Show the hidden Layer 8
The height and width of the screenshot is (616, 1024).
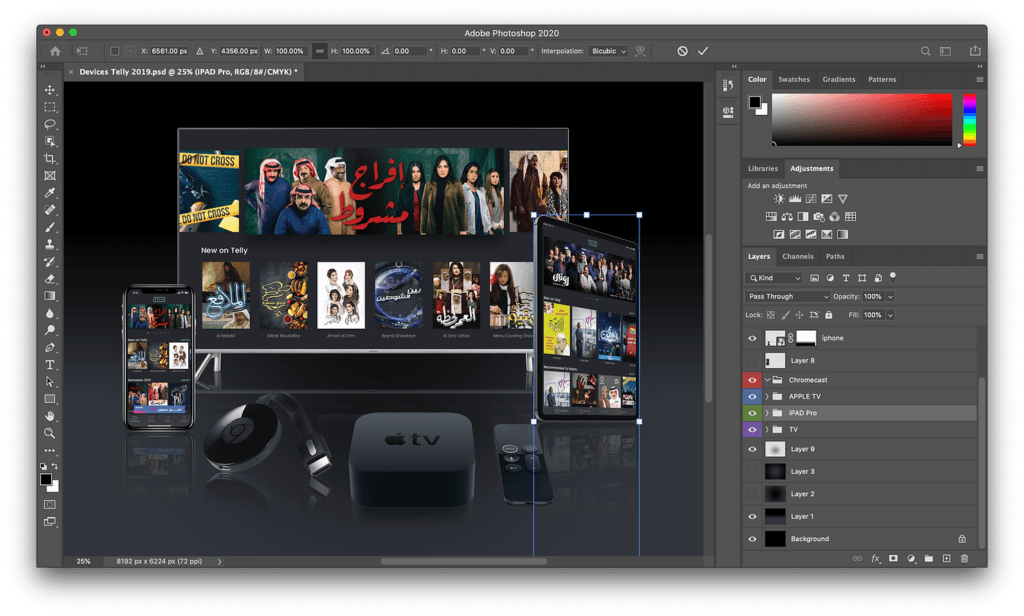752,360
